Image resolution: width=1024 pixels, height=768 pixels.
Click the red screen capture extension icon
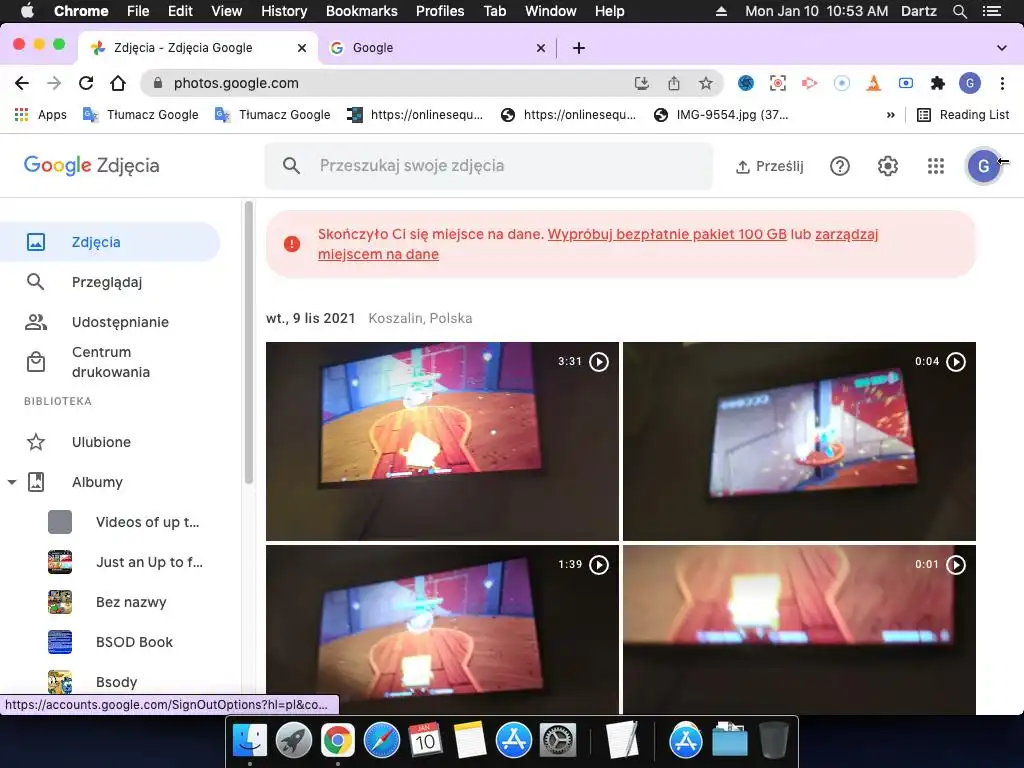[777, 83]
